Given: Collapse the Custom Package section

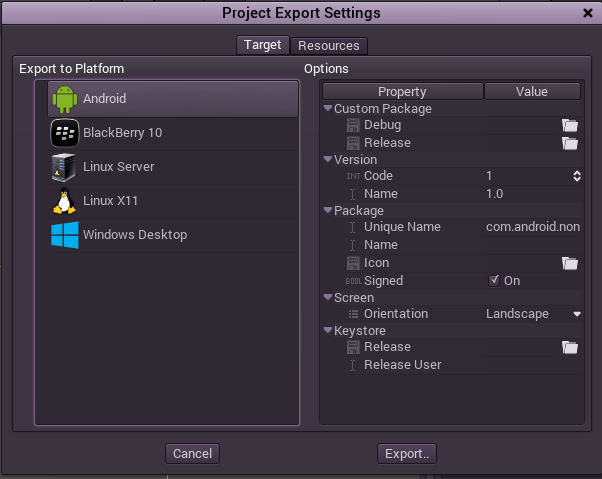Looking at the screenshot, I should pyautogui.click(x=328, y=108).
